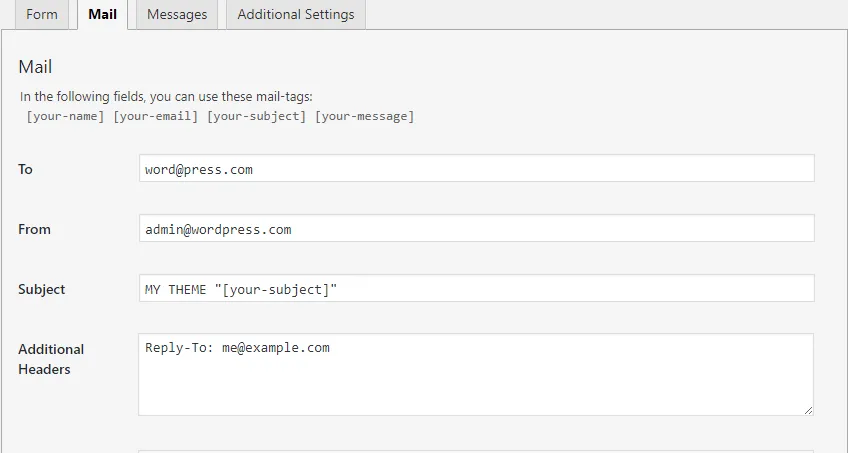
Task: Focus the From address field
Action: [x=476, y=229]
